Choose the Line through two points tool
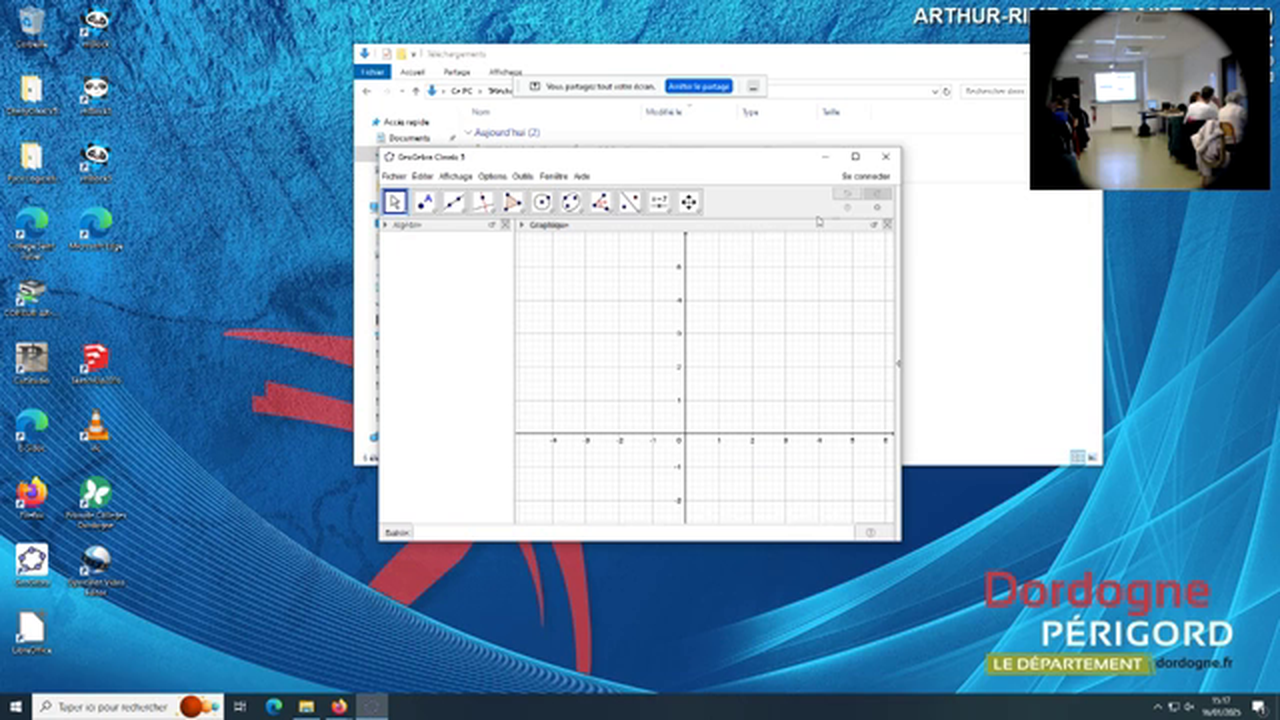Screen dimensions: 1280x720 [x=454, y=202]
